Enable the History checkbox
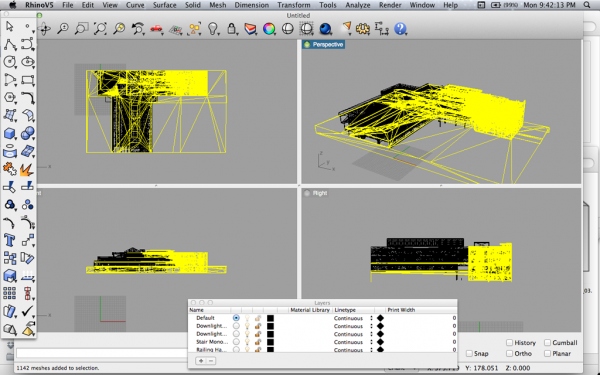Image resolution: width=600 pixels, height=375 pixels. [x=509, y=342]
